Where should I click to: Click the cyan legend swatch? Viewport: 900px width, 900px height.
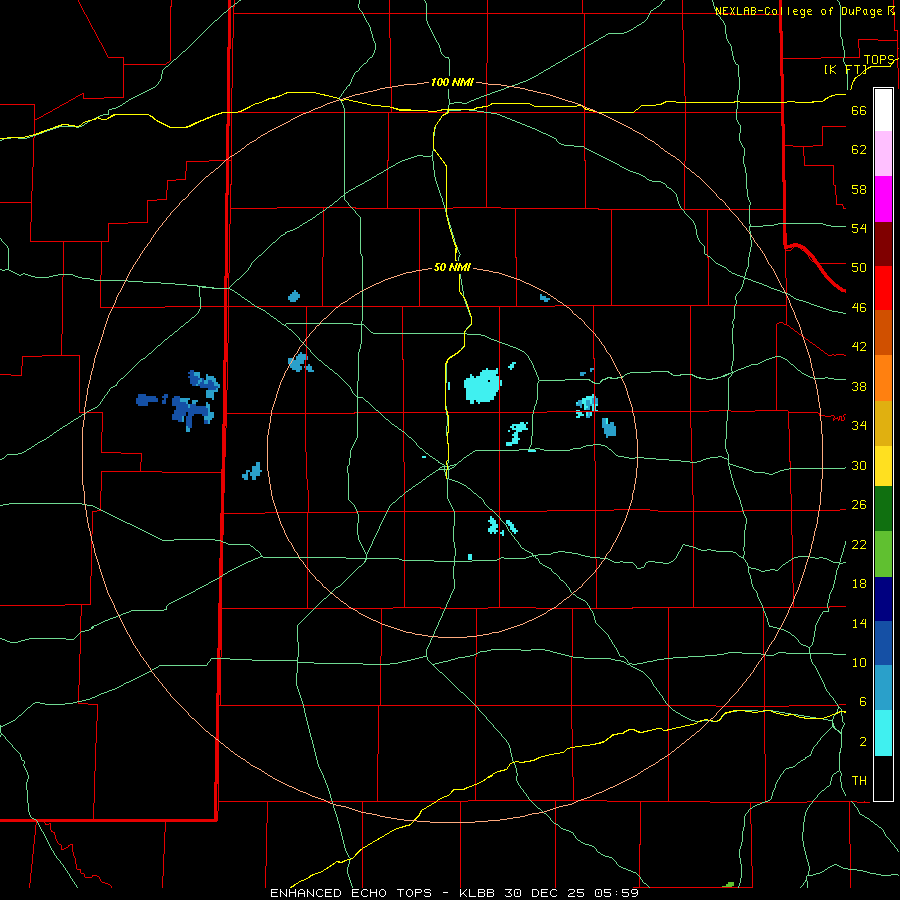coord(883,733)
